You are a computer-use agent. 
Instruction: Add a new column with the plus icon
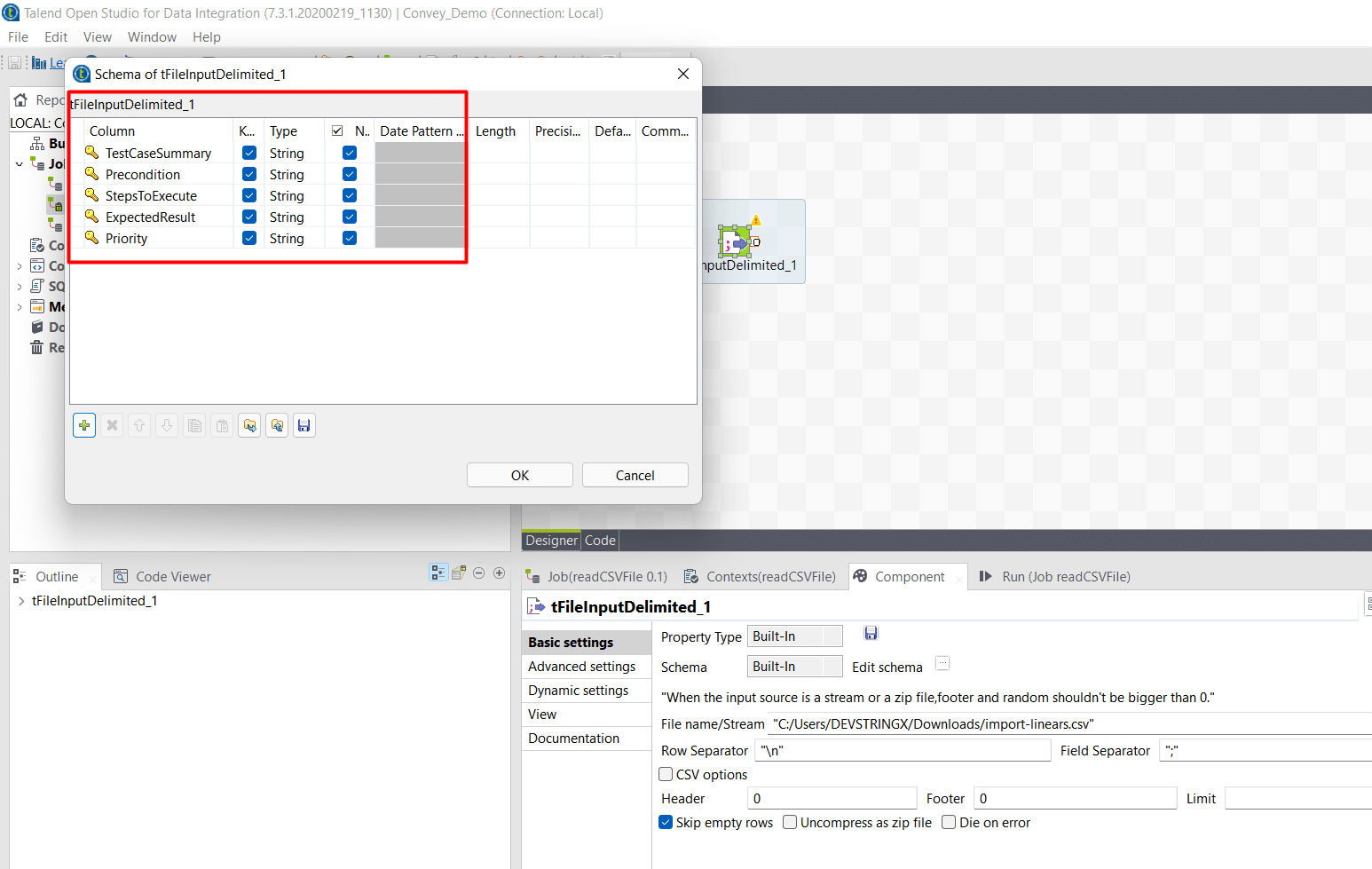[x=83, y=425]
